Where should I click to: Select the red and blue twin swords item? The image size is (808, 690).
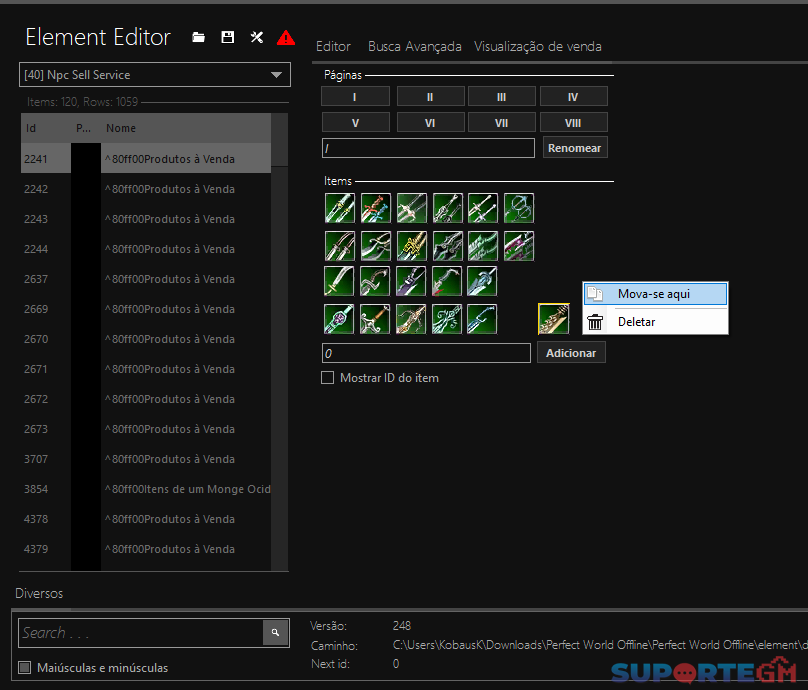point(376,208)
